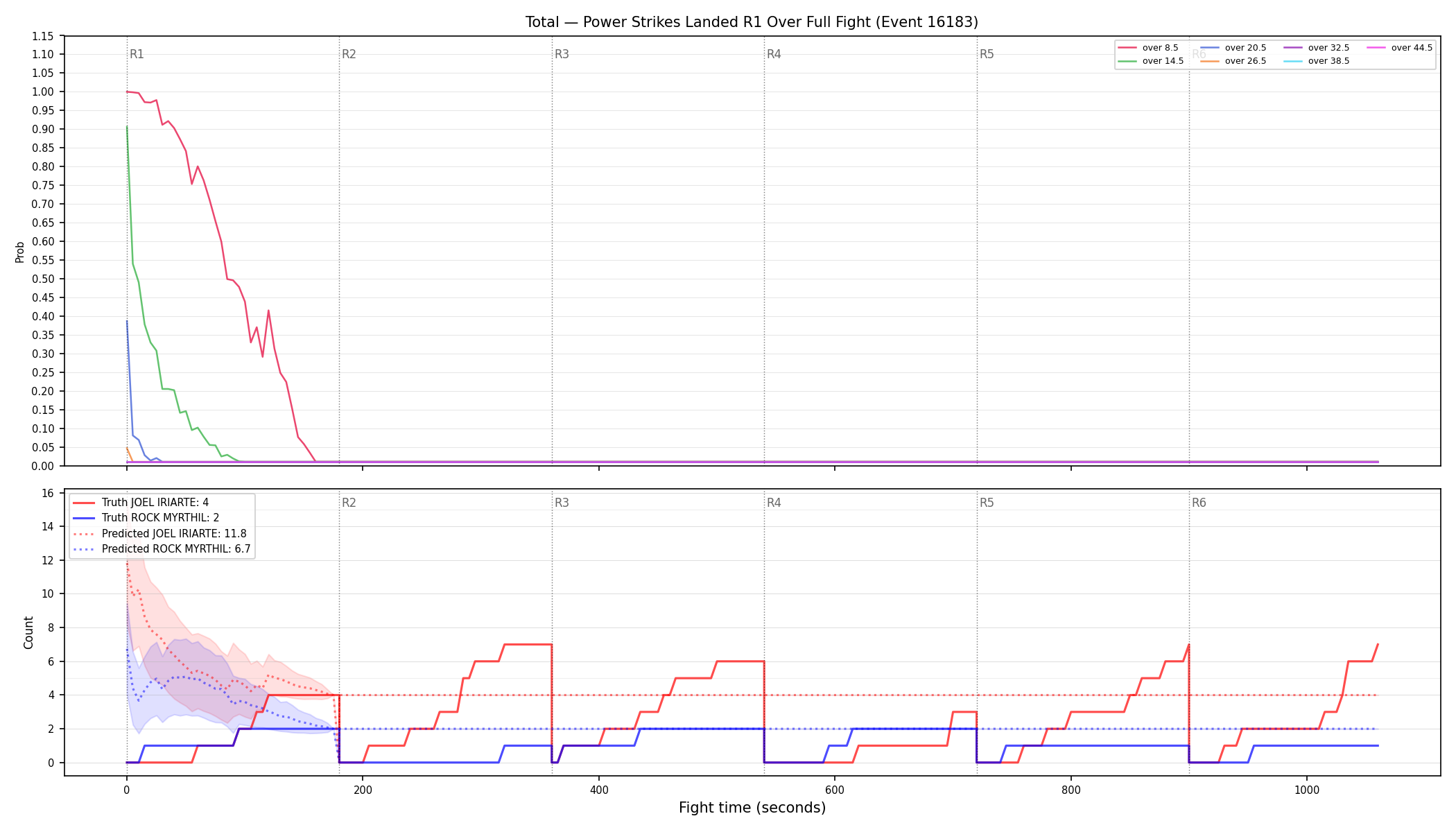This screenshot has width=1456, height=832.
Task: Click the 0.00 tick on the Prob axis
Action: point(43,466)
